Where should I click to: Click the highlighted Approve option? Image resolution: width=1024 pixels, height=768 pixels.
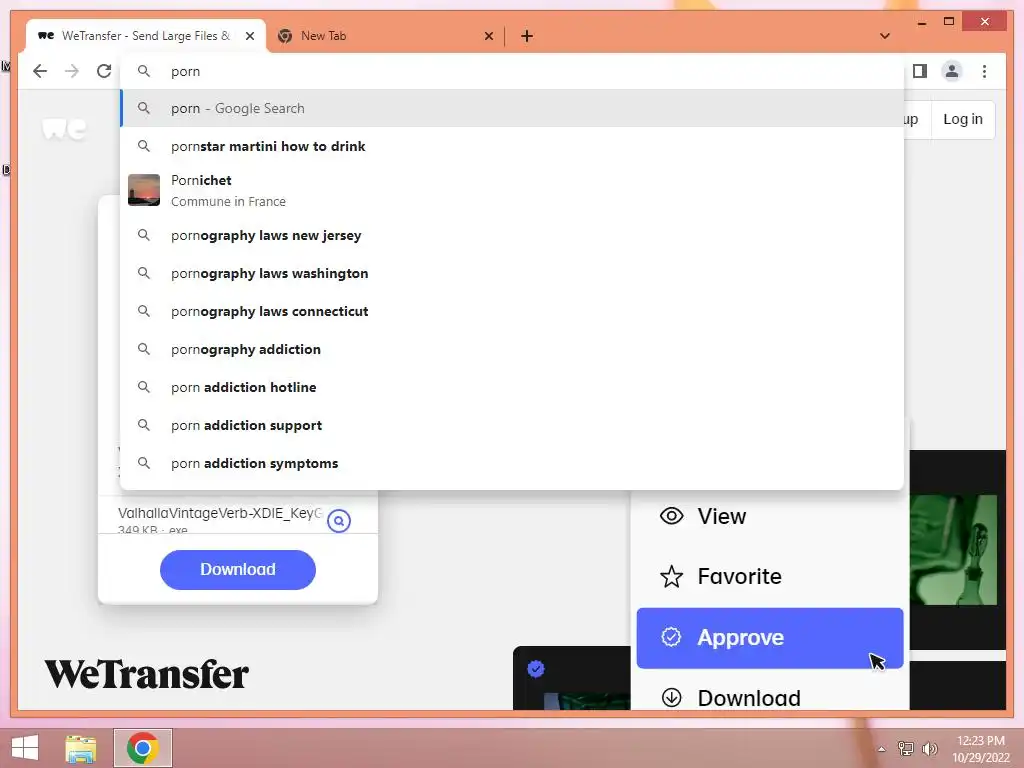coord(770,638)
